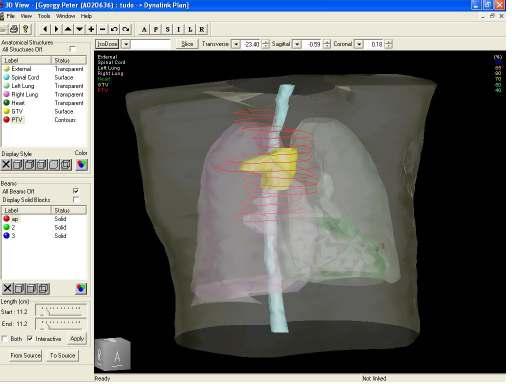Image resolution: width=512 pixels, height=384 pixels.
Task: Select the GTV structure row
Action: [x=44, y=111]
